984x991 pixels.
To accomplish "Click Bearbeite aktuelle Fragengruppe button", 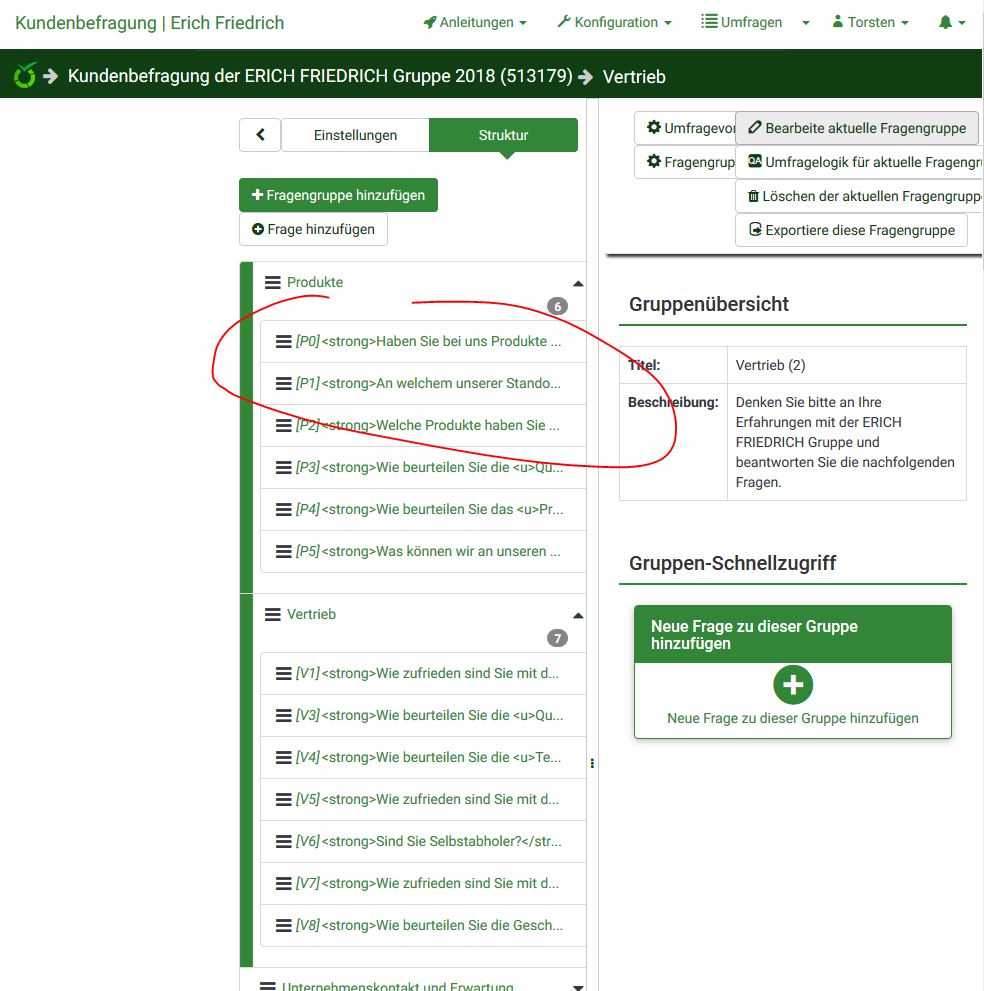I will [856, 128].
